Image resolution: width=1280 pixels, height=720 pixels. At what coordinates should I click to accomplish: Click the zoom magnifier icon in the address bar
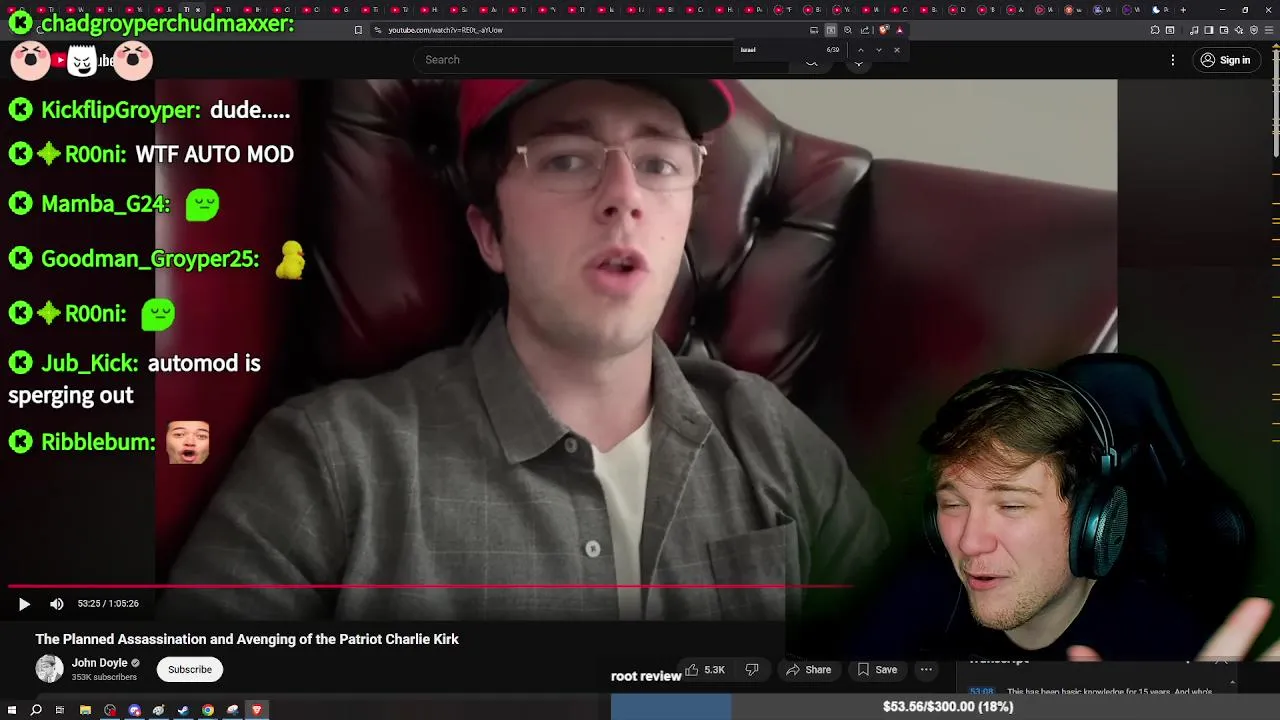point(848,30)
